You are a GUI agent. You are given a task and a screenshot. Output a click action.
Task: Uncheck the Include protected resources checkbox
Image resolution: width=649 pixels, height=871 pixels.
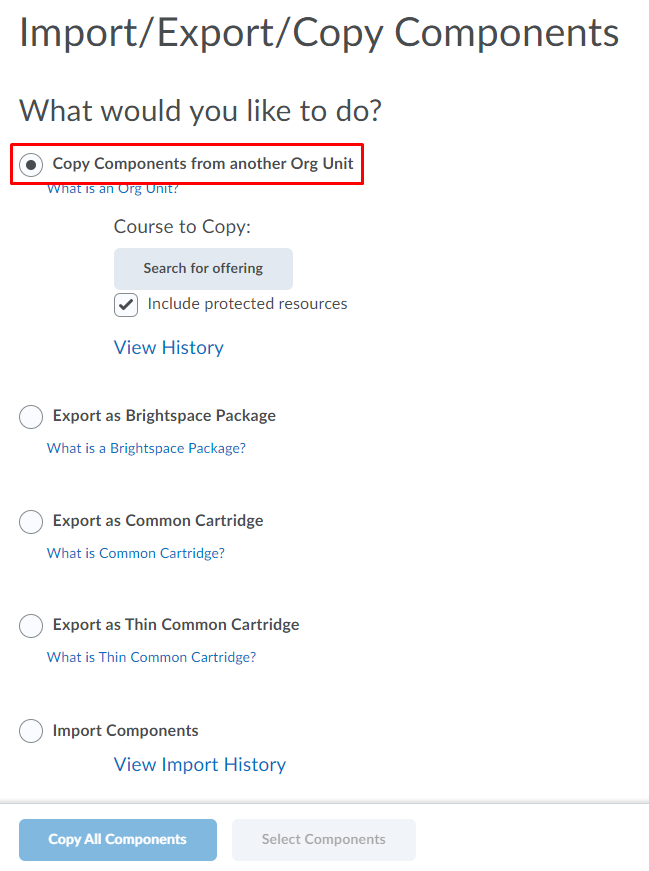126,305
